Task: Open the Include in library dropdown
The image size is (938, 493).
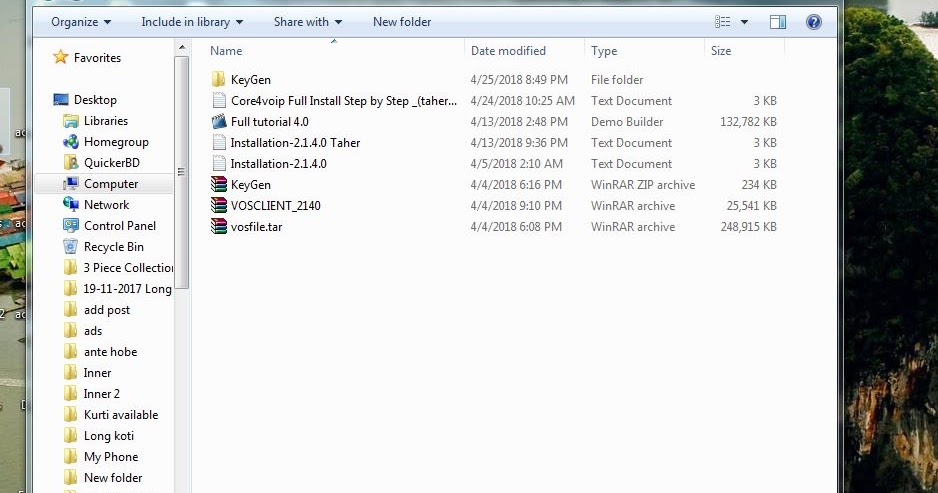Action: [x=192, y=22]
